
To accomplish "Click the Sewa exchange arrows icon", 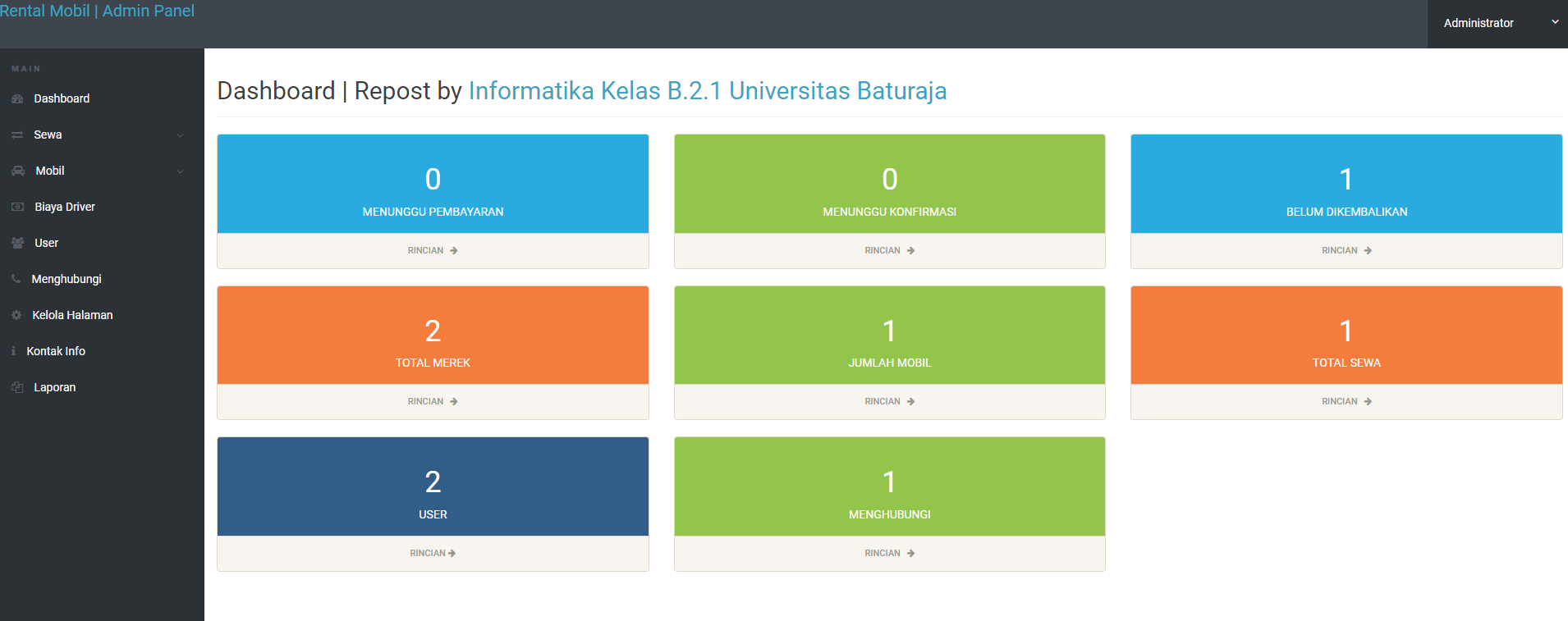I will 17,135.
